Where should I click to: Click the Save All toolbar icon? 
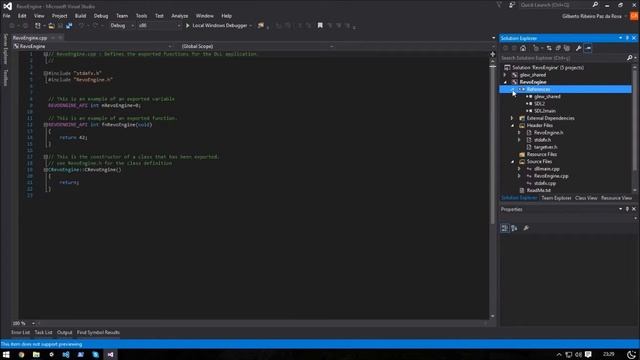69,25
